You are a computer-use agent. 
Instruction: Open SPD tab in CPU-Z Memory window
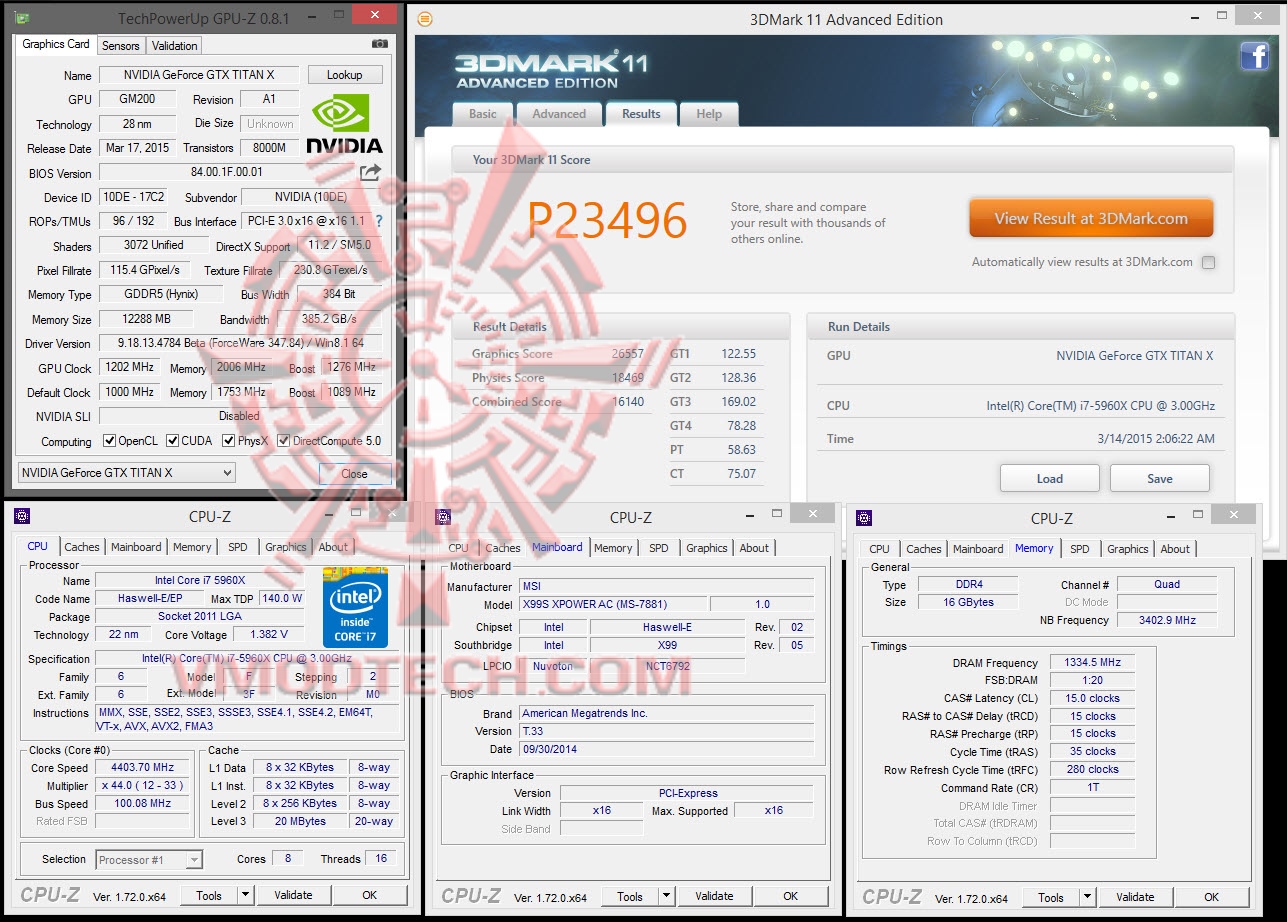pyautogui.click(x=1080, y=549)
